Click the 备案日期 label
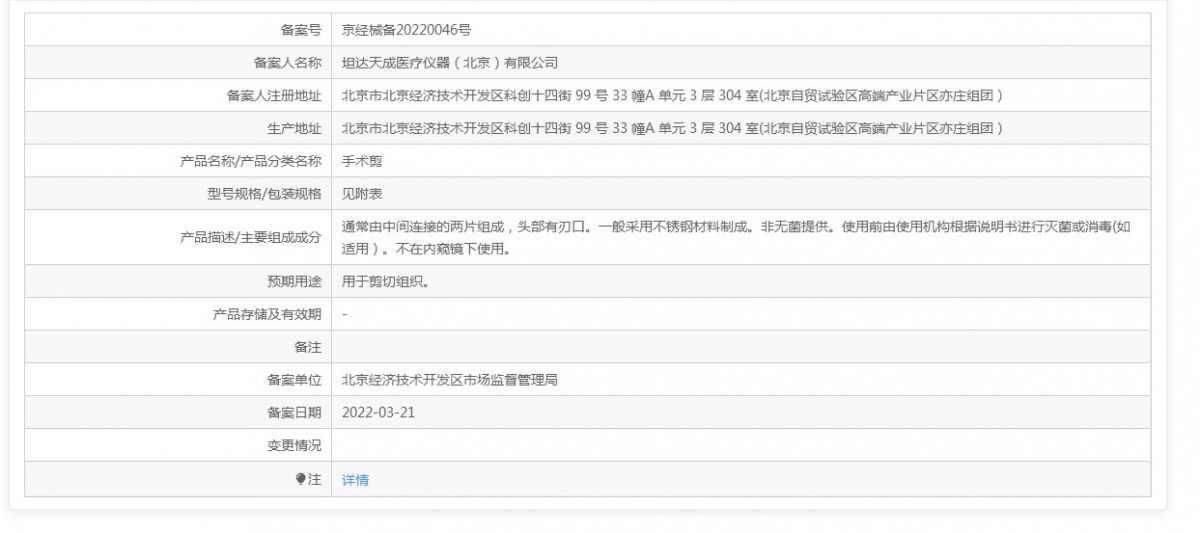 (x=294, y=413)
